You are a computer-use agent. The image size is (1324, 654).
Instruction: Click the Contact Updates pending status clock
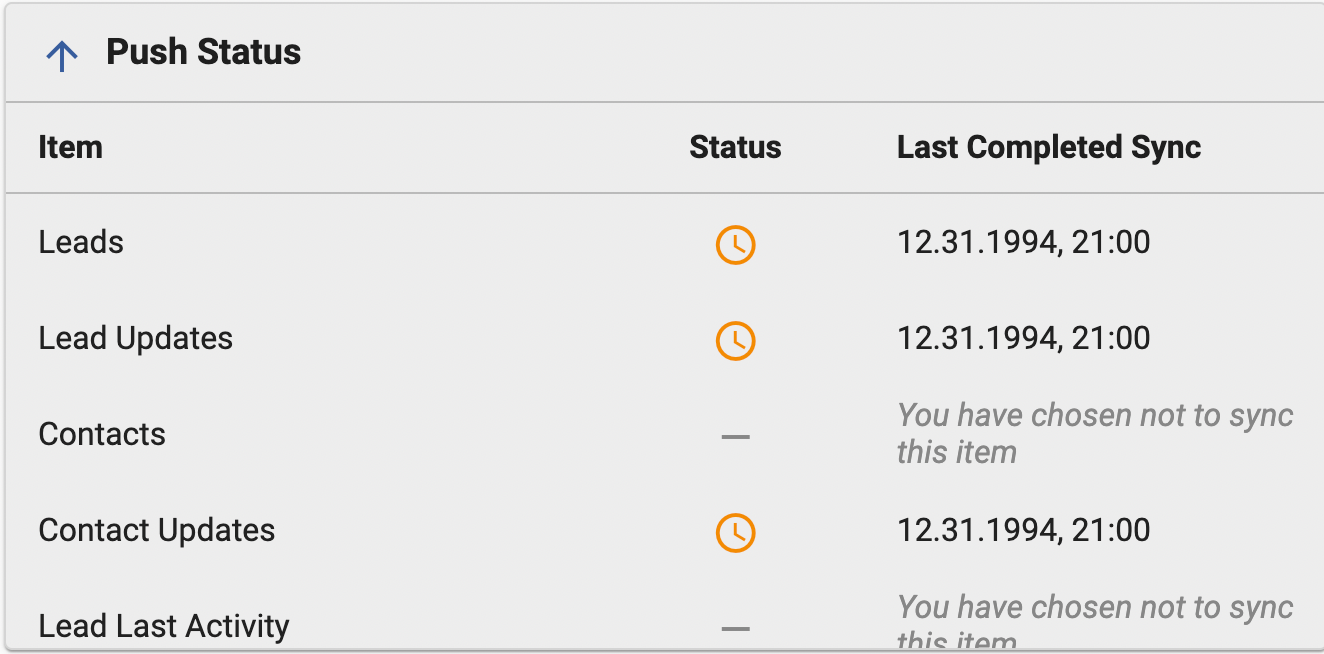[x=735, y=534]
